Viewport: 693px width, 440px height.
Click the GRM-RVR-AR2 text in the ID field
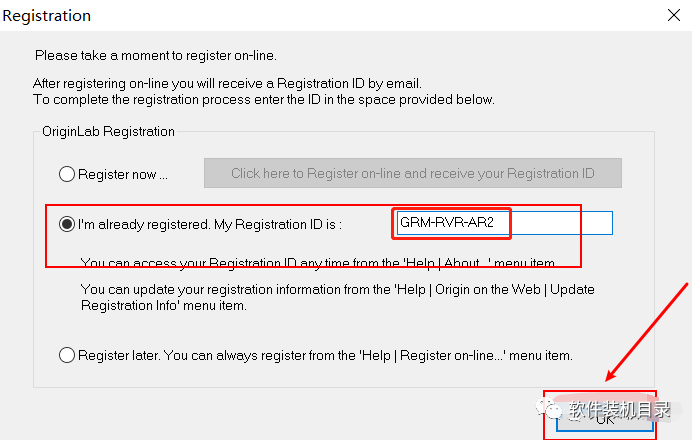[x=447, y=222]
